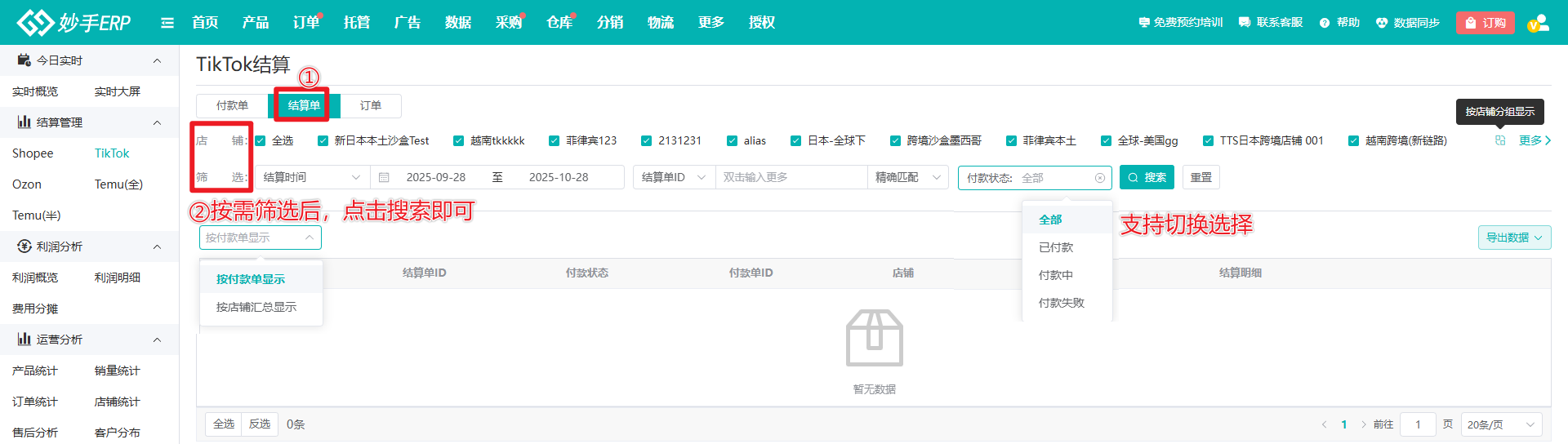This screenshot has height=444, width=1568.
Task: Collapse the 运营分析 sidebar section
Action: click(158, 340)
